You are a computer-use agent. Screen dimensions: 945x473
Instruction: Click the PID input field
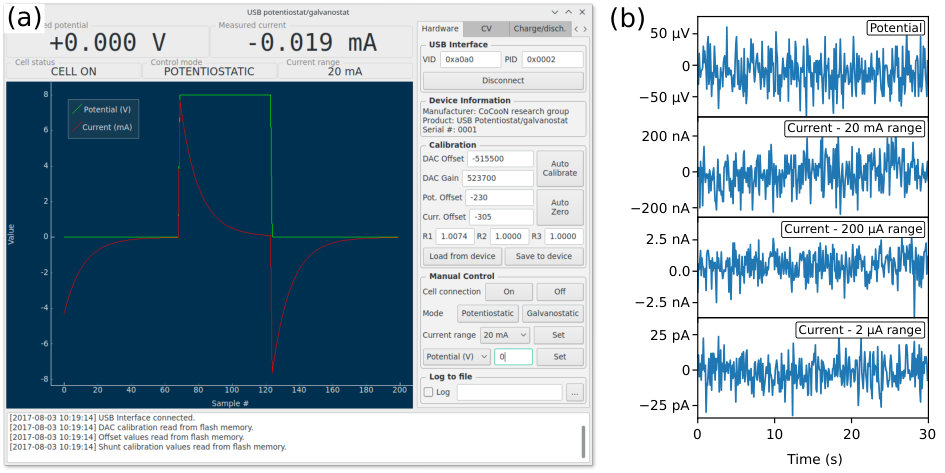pos(553,59)
